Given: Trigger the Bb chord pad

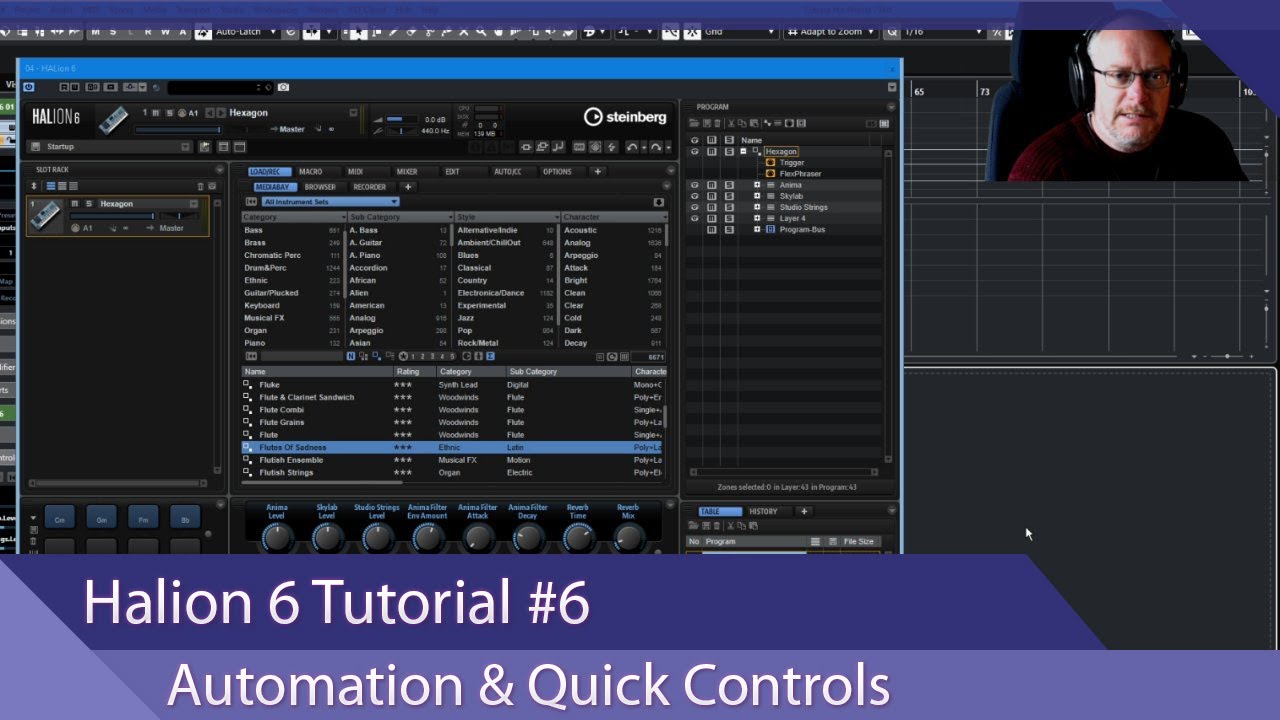Looking at the screenshot, I should coord(185,519).
